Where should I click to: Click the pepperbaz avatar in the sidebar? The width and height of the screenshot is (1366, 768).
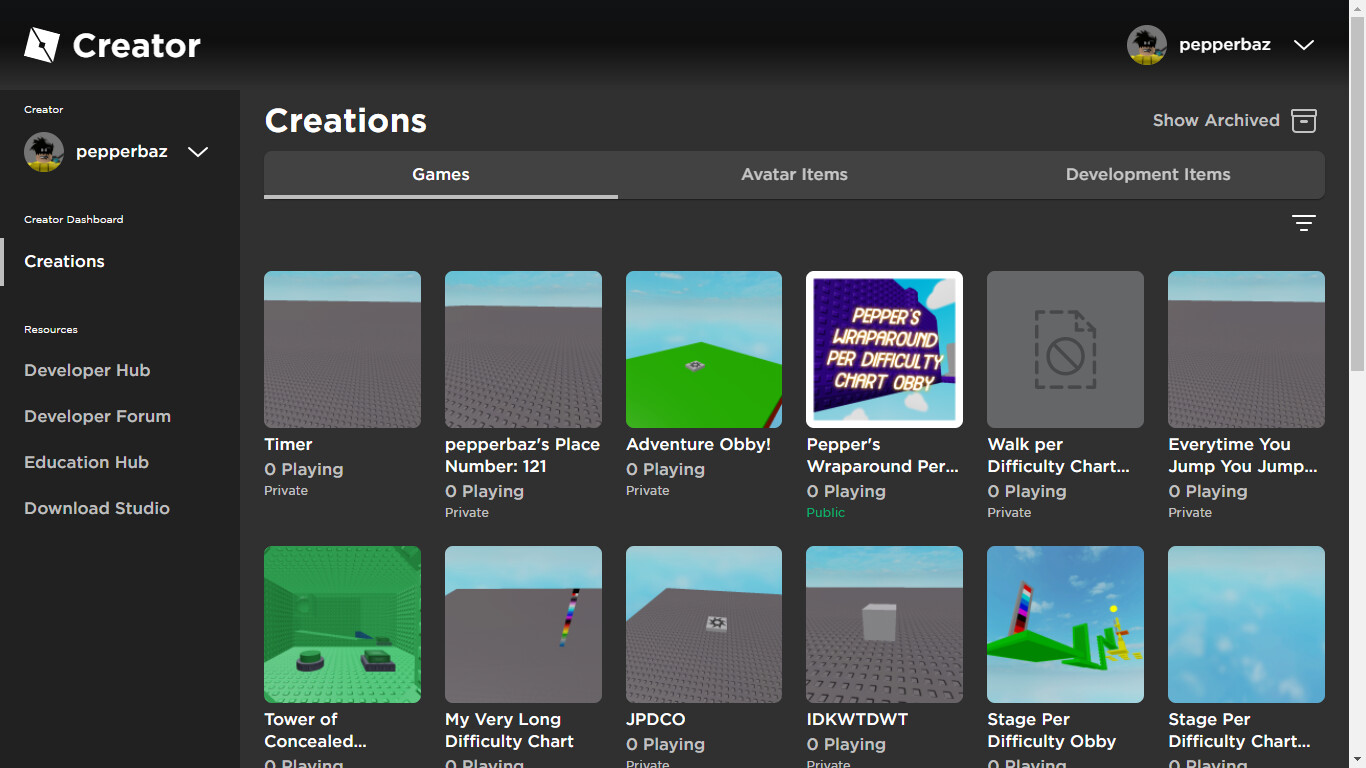pos(43,152)
